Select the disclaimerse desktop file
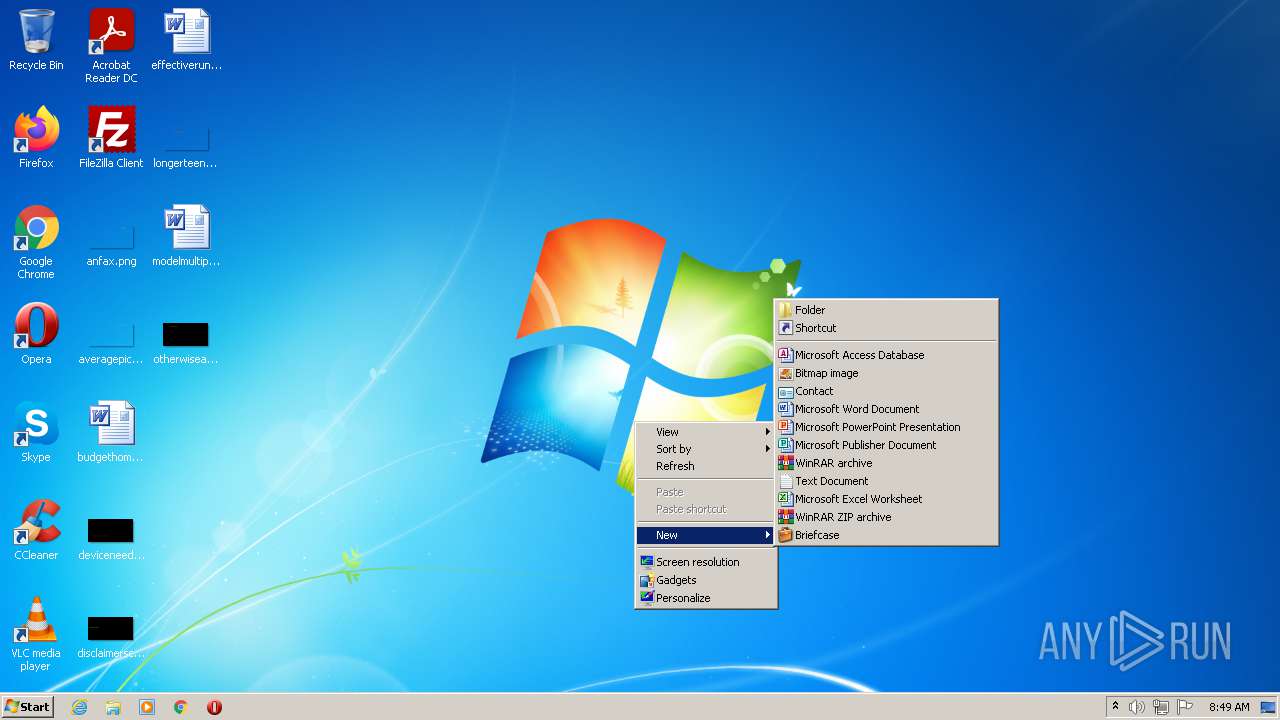Image resolution: width=1280 pixels, height=720 pixels. [x=111, y=638]
